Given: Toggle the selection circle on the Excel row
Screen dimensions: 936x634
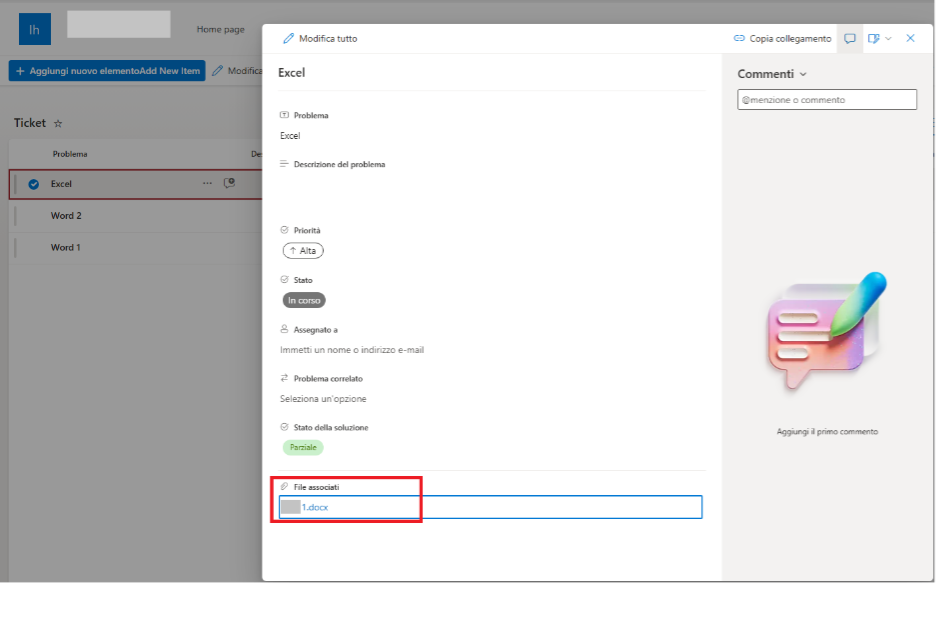Looking at the screenshot, I should pyautogui.click(x=34, y=184).
